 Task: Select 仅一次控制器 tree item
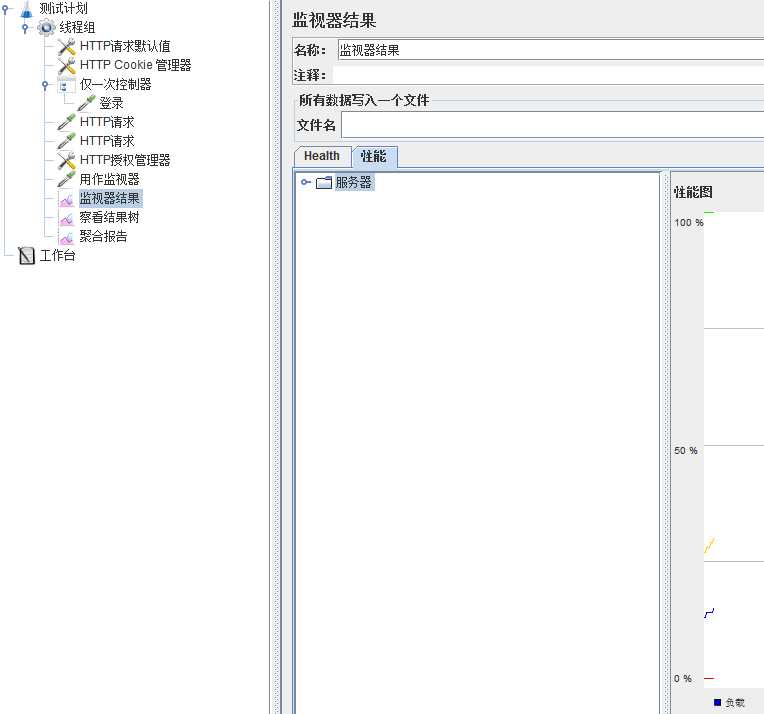[115, 84]
